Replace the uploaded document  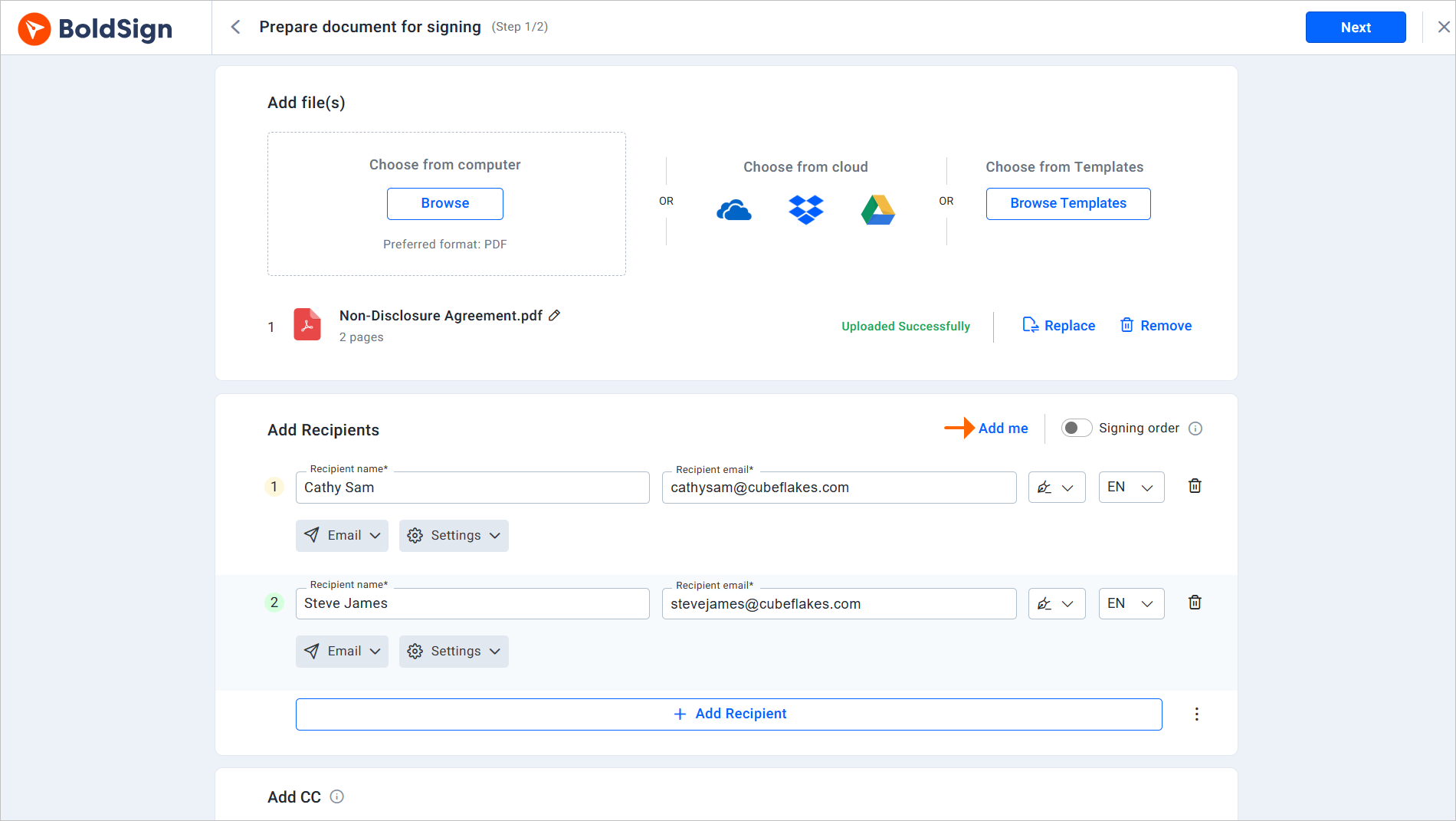(x=1059, y=326)
